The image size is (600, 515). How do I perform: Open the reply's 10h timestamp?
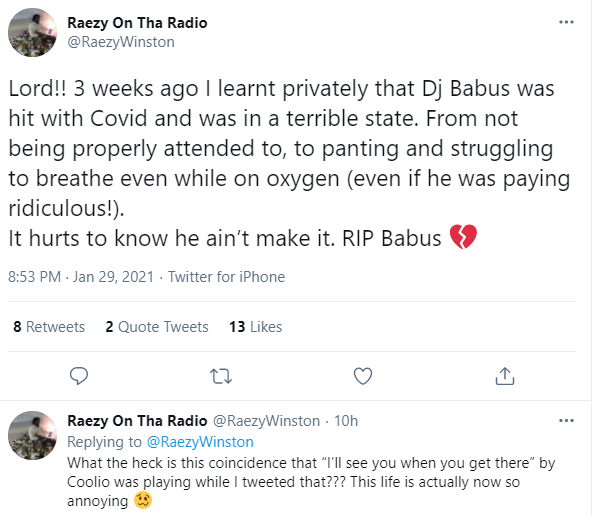click(345, 421)
